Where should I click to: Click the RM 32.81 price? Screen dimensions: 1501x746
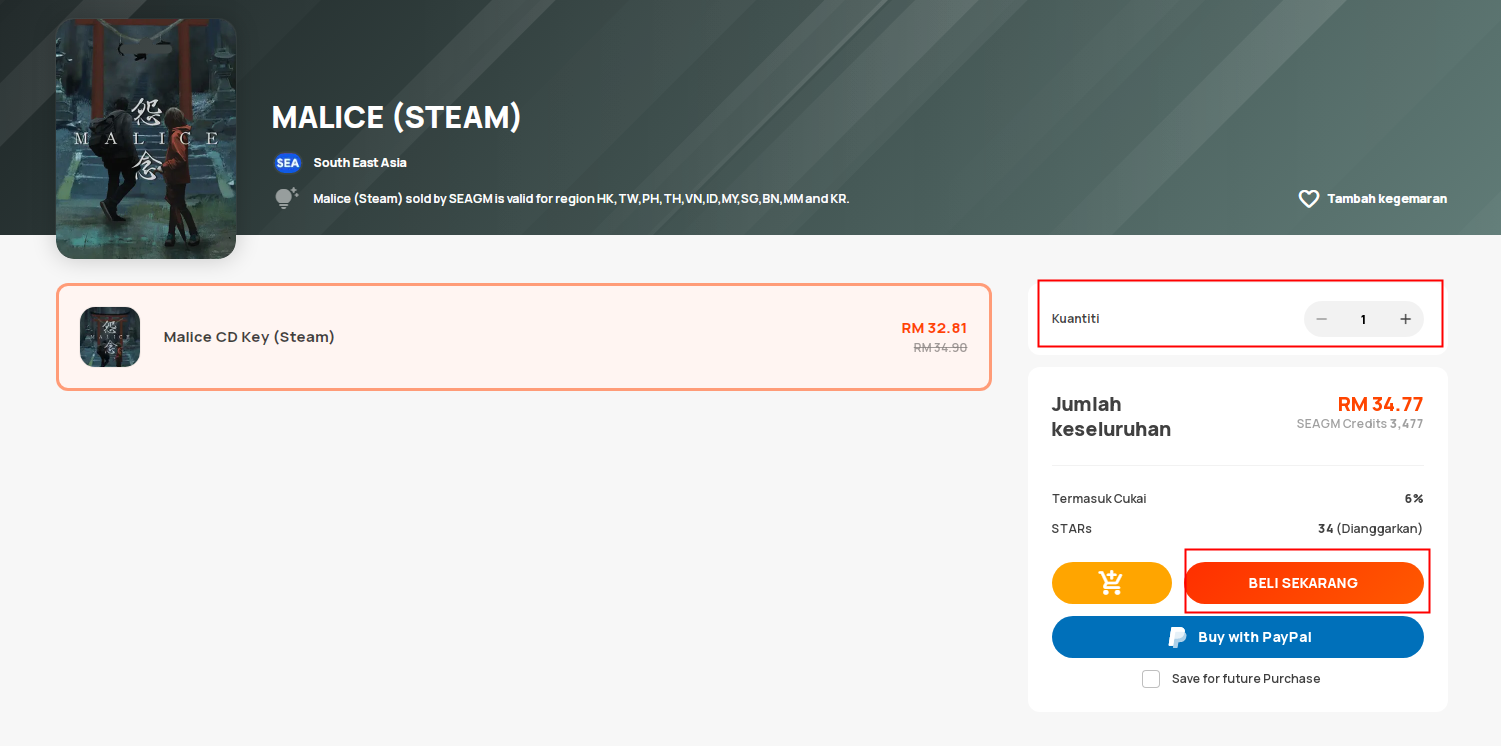click(x=934, y=328)
